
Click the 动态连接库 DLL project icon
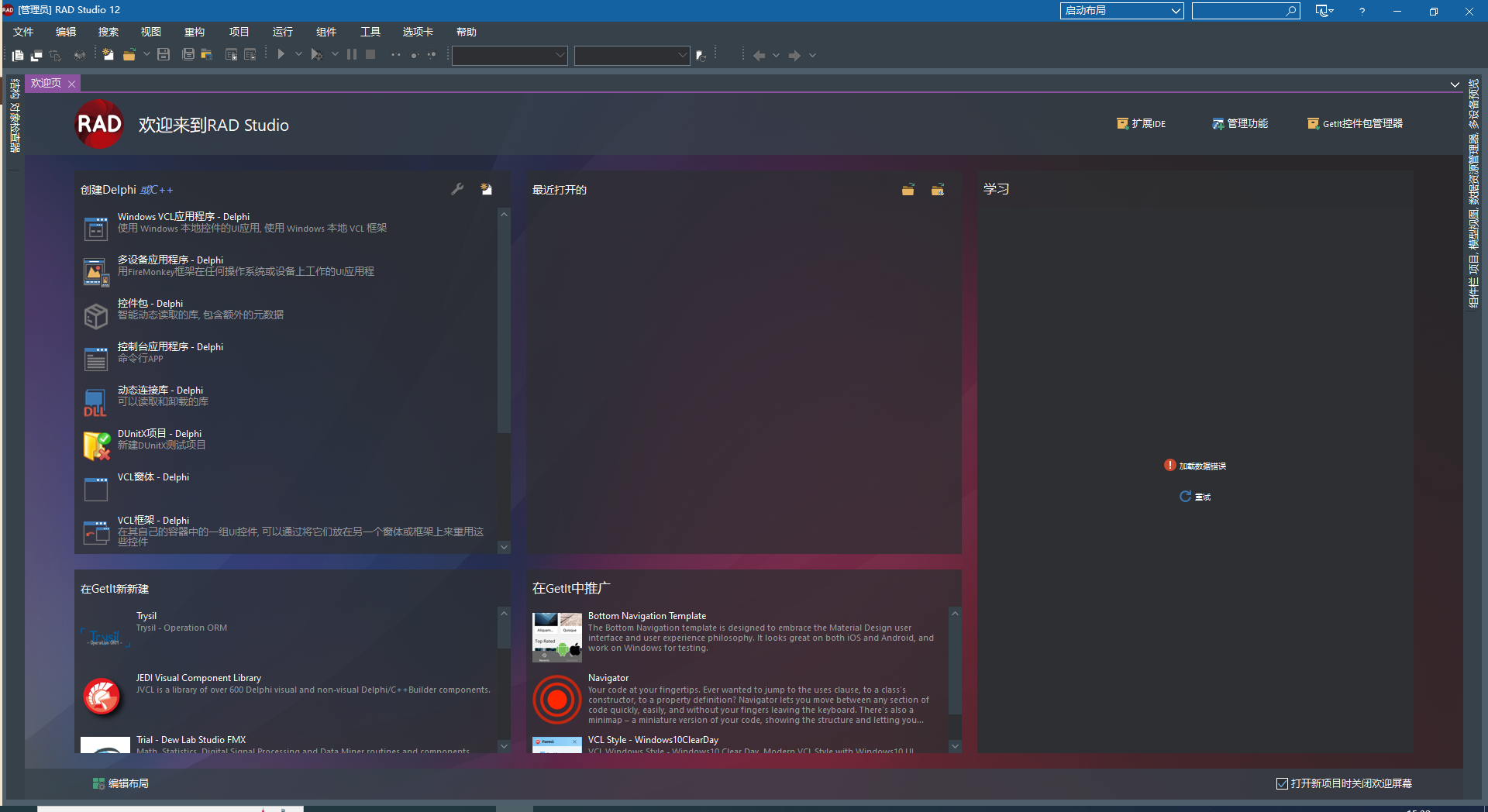95,402
